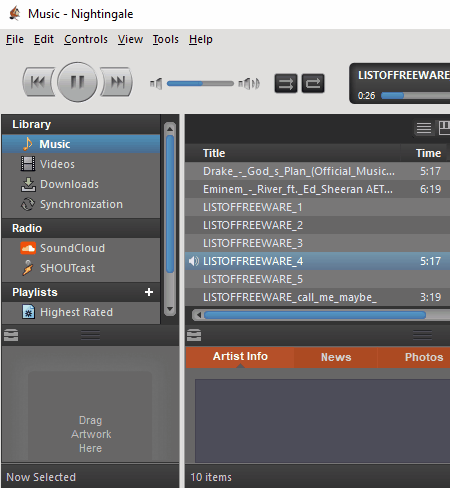This screenshot has height=488, width=450.
Task: Skip to the next track
Action: coord(117,82)
